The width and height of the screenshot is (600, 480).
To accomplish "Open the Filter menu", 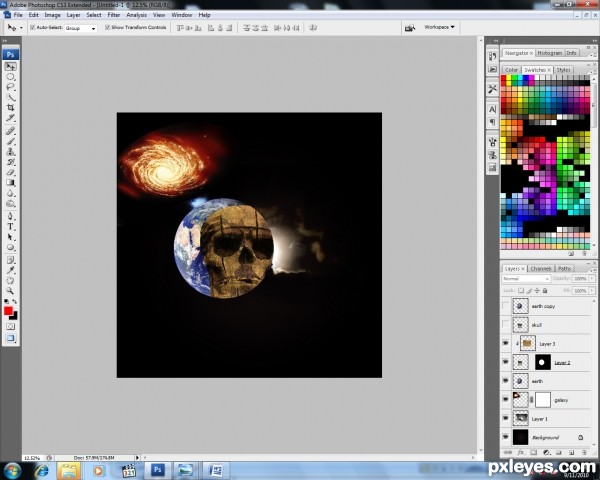I will pos(114,15).
